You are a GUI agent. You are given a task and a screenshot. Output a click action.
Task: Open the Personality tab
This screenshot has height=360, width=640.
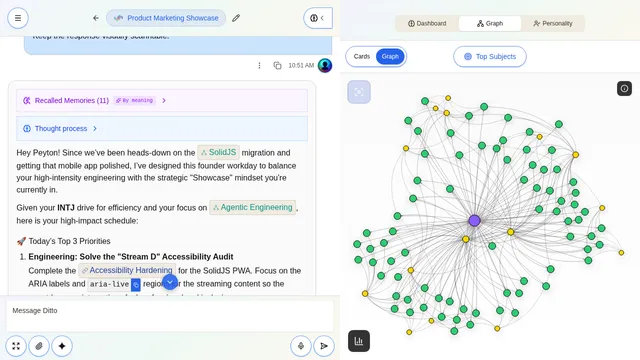click(x=553, y=23)
